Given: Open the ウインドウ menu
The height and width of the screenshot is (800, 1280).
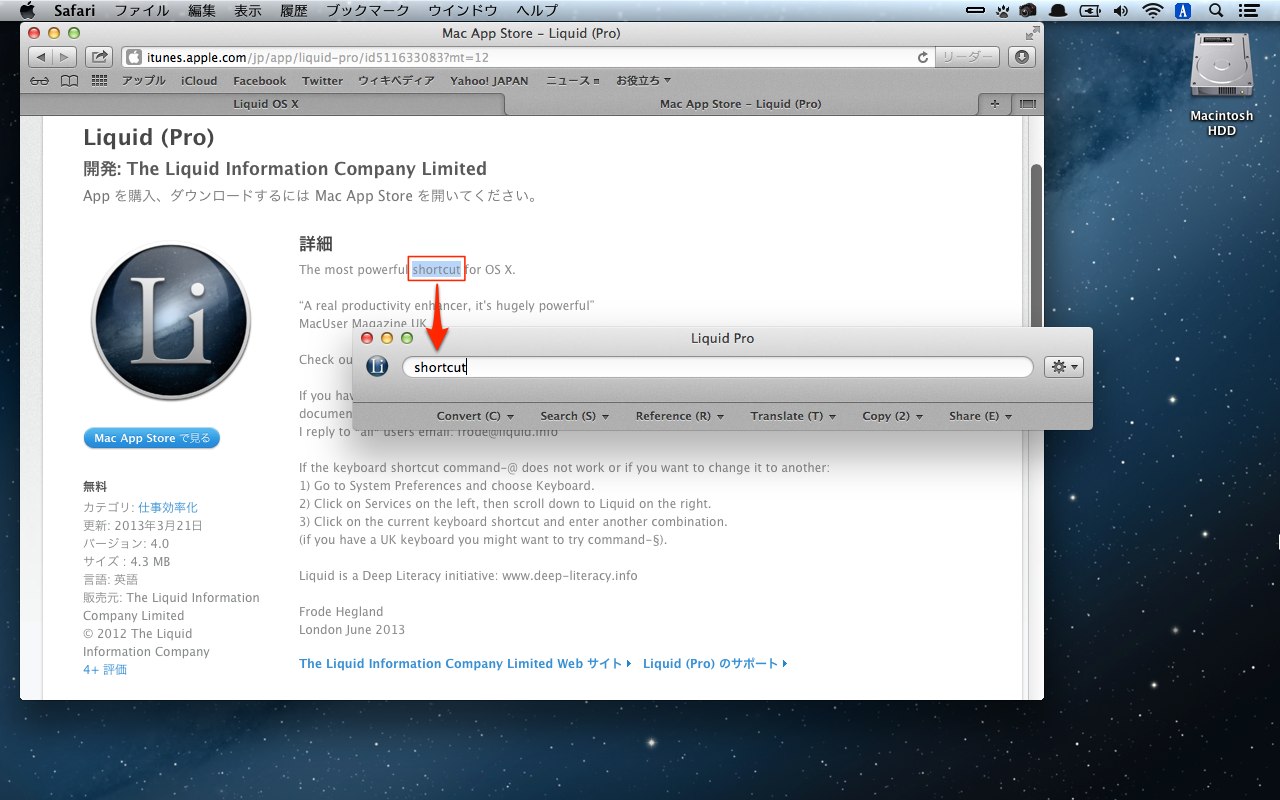Looking at the screenshot, I should click(x=463, y=11).
